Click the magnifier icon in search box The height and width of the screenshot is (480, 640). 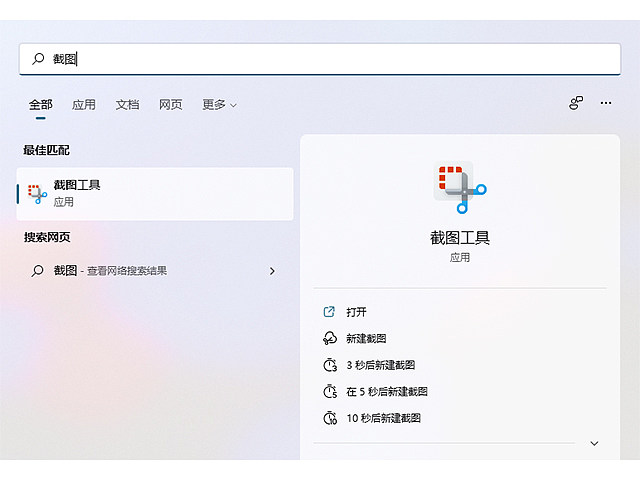(x=38, y=59)
